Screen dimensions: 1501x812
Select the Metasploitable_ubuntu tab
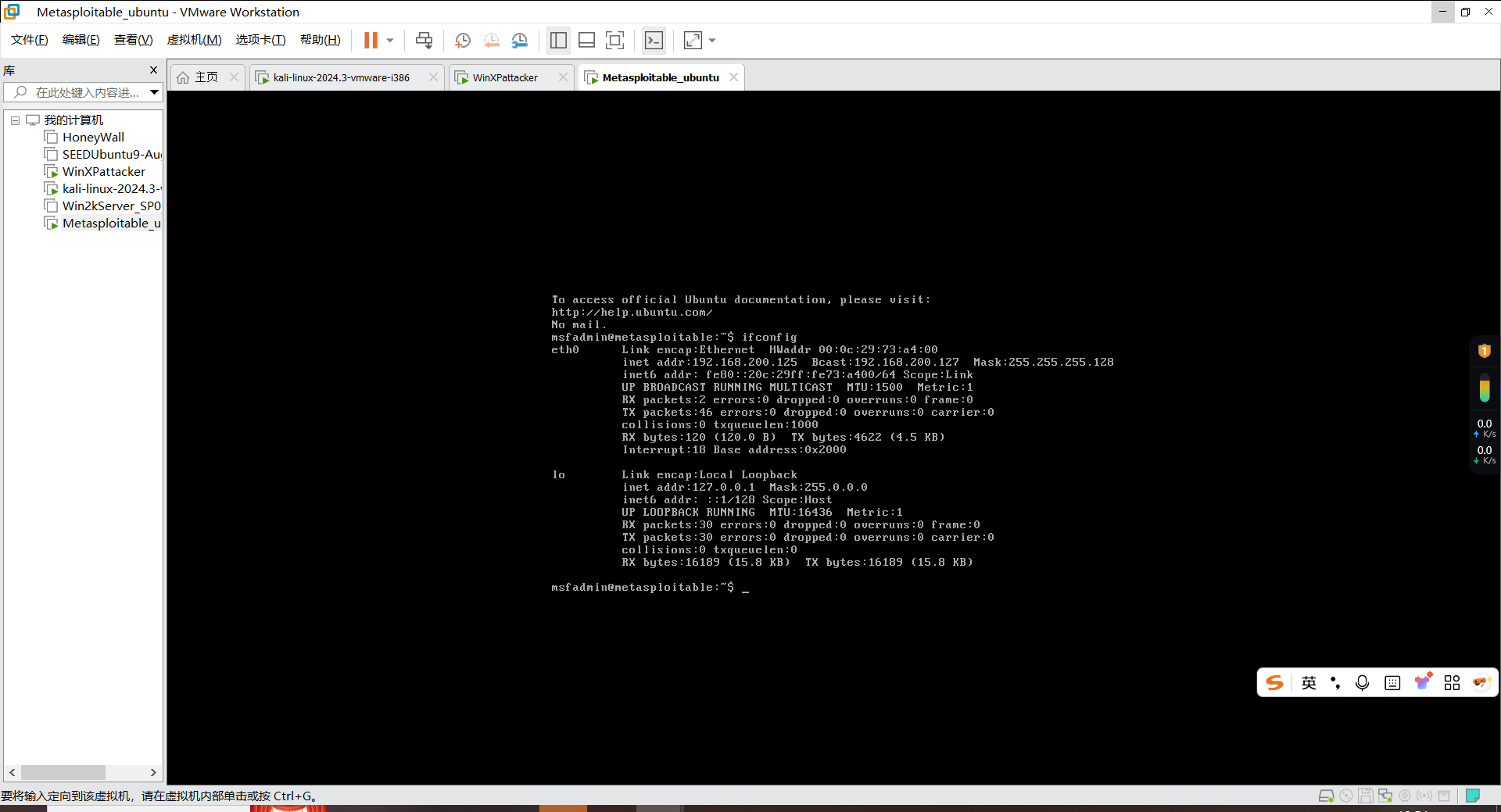(x=661, y=77)
